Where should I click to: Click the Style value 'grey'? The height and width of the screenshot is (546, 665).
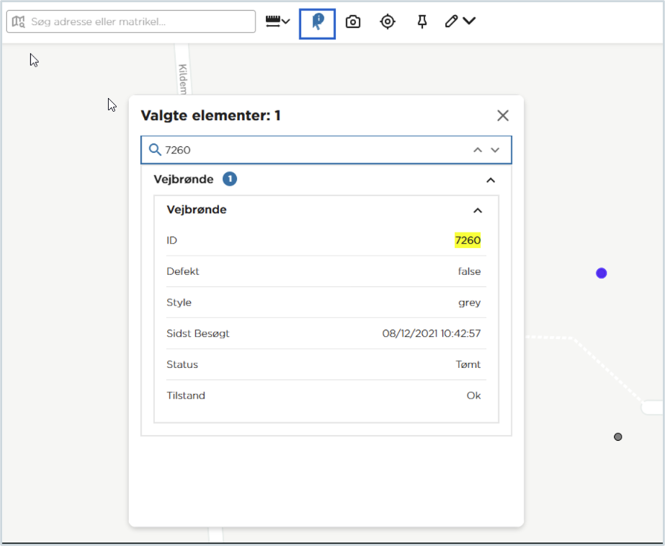(x=469, y=302)
